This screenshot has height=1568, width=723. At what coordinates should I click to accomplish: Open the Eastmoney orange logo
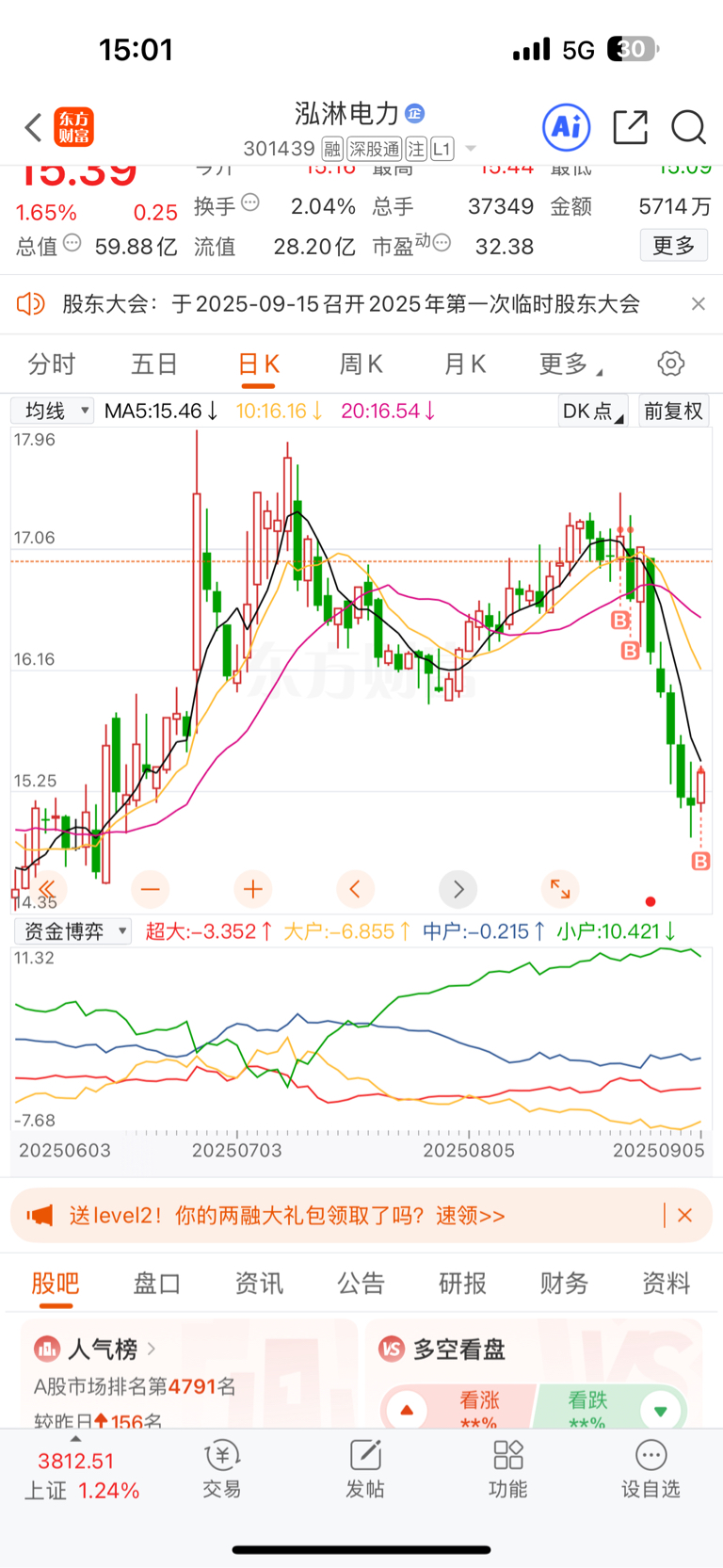[74, 127]
